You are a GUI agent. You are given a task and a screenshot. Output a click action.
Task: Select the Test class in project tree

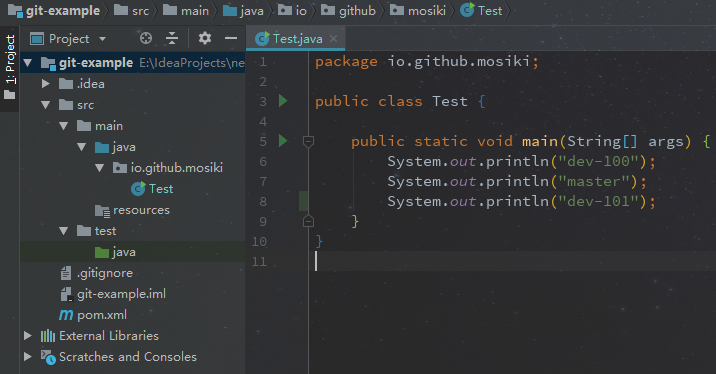161,189
